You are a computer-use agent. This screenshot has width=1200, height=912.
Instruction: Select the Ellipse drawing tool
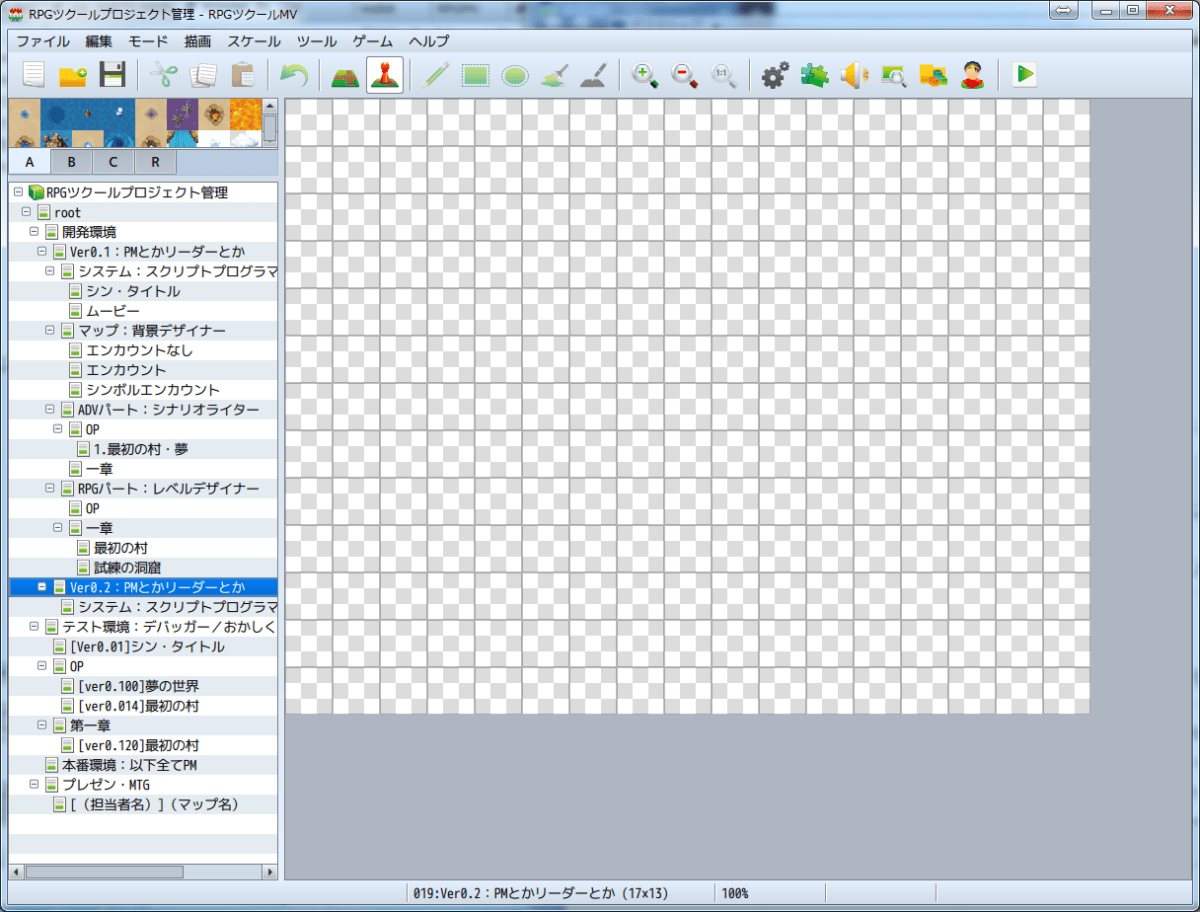515,75
